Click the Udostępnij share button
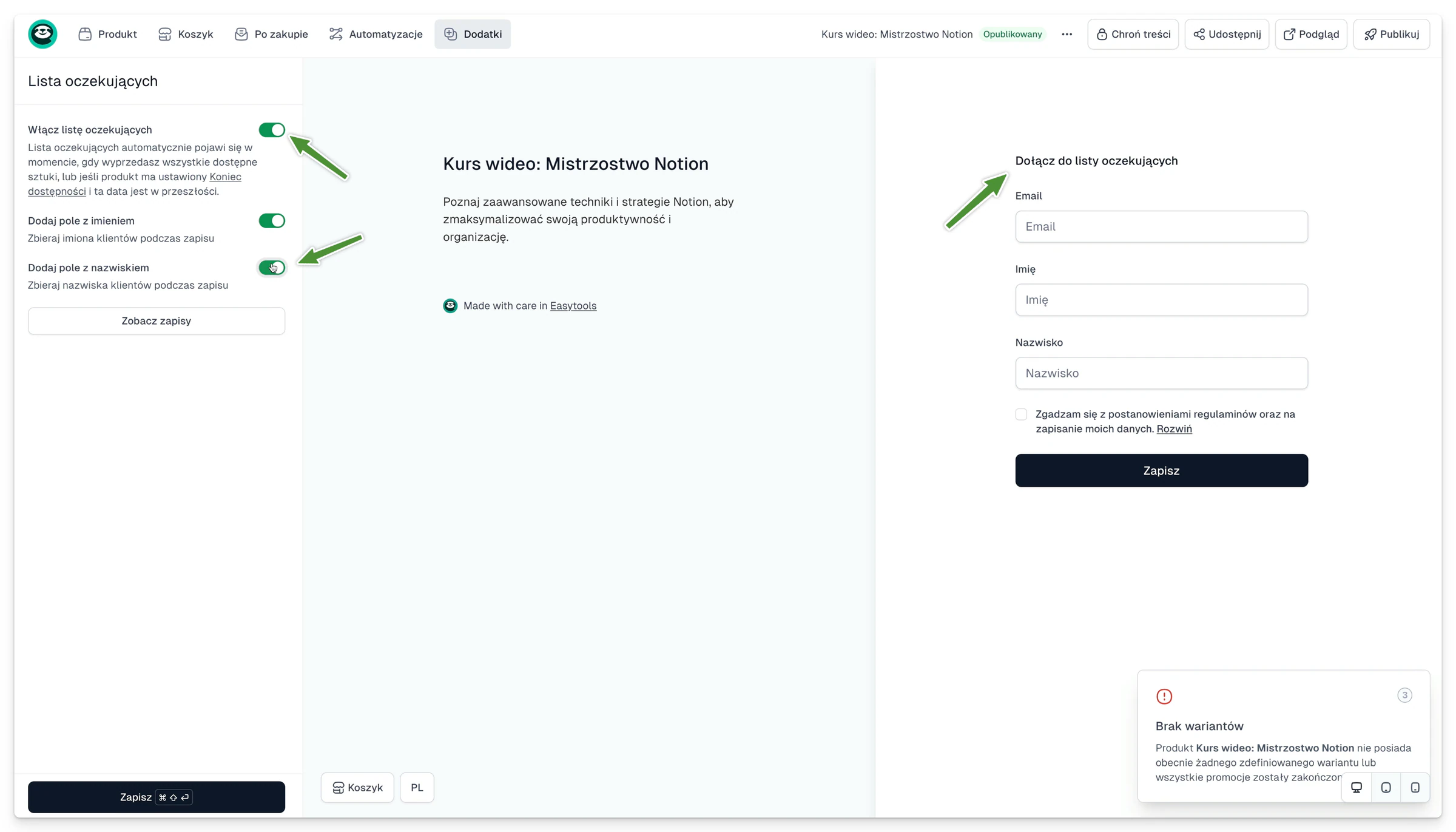The height and width of the screenshot is (832, 1456). tap(1227, 34)
